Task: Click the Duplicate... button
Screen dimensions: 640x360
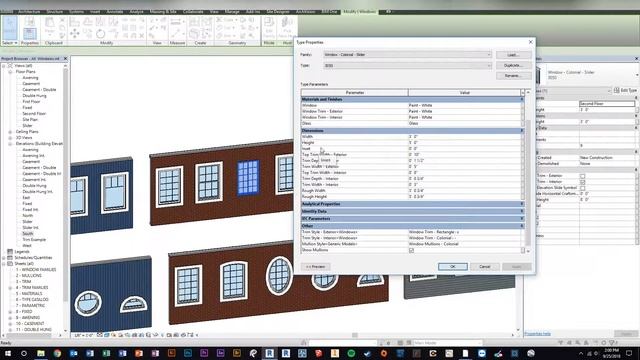Action: [513, 65]
